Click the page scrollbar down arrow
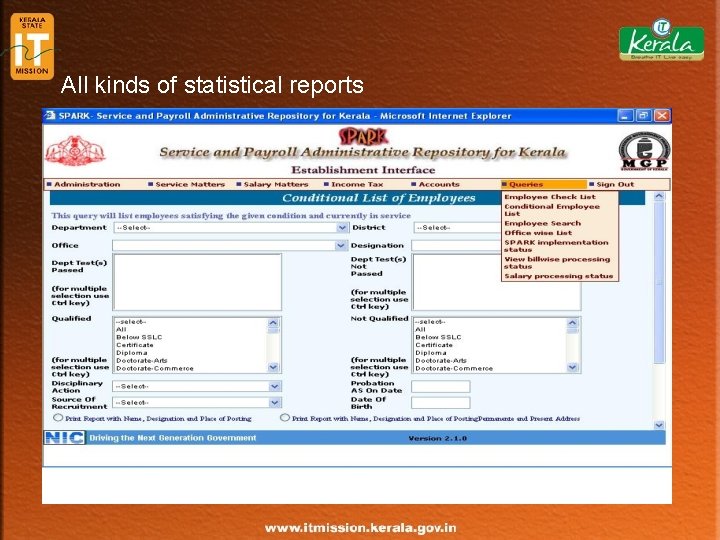Viewport: 720px width, 540px height. coord(659,425)
